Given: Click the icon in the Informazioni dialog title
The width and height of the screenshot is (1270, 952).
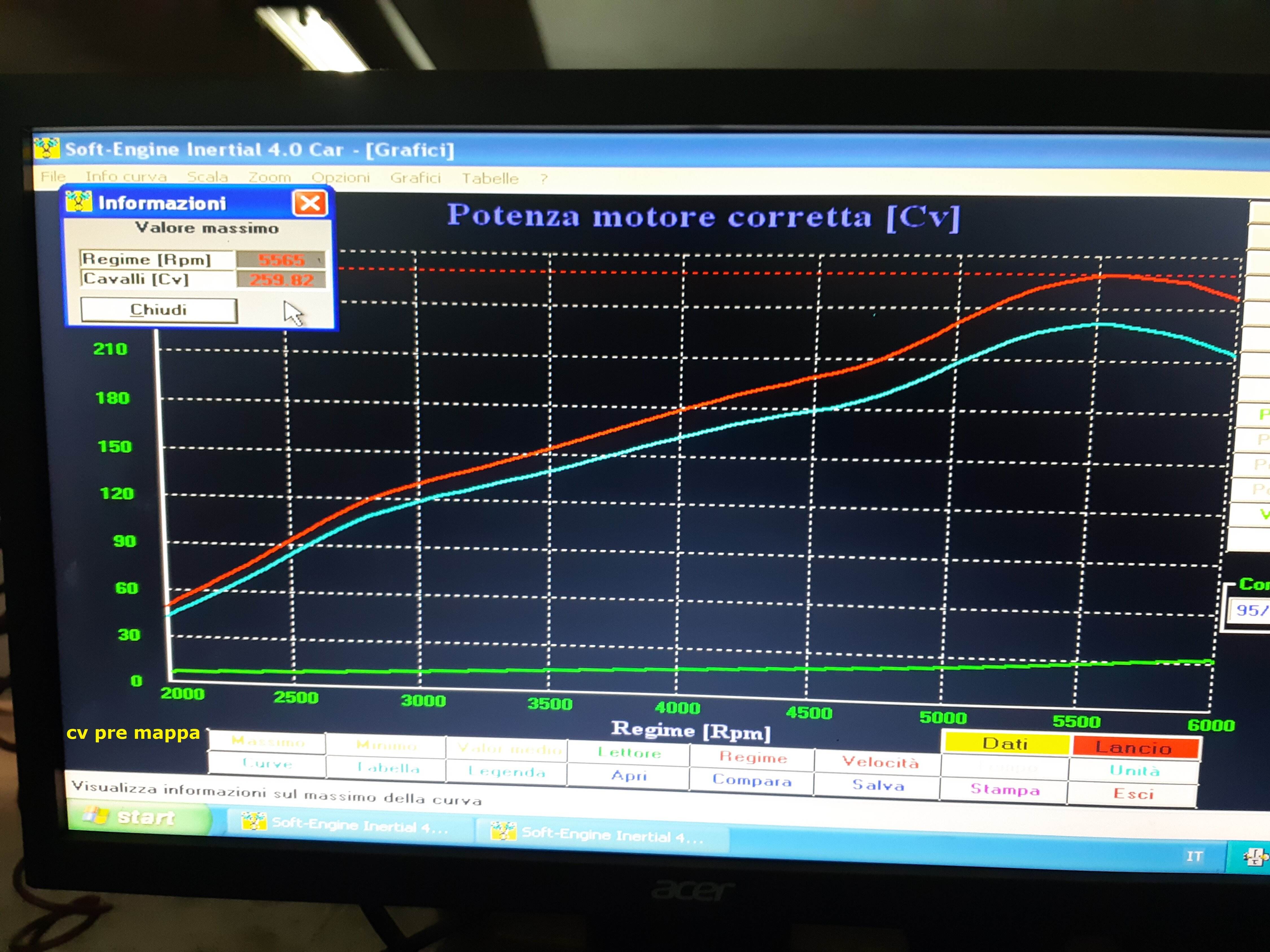Looking at the screenshot, I should pyautogui.click(x=79, y=201).
